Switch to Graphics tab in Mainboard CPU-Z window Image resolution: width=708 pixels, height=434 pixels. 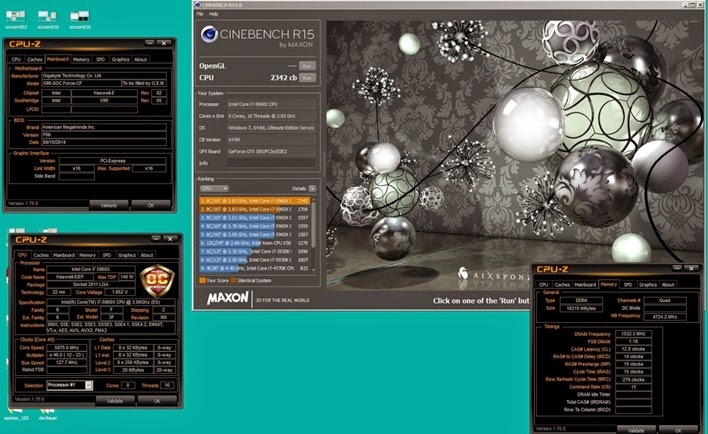(121, 59)
